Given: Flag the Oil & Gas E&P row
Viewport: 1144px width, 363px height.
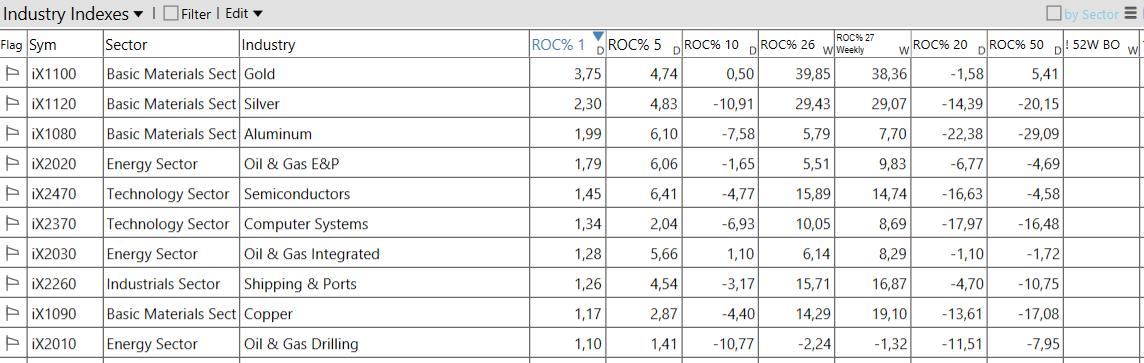Looking at the screenshot, I should coord(12,163).
